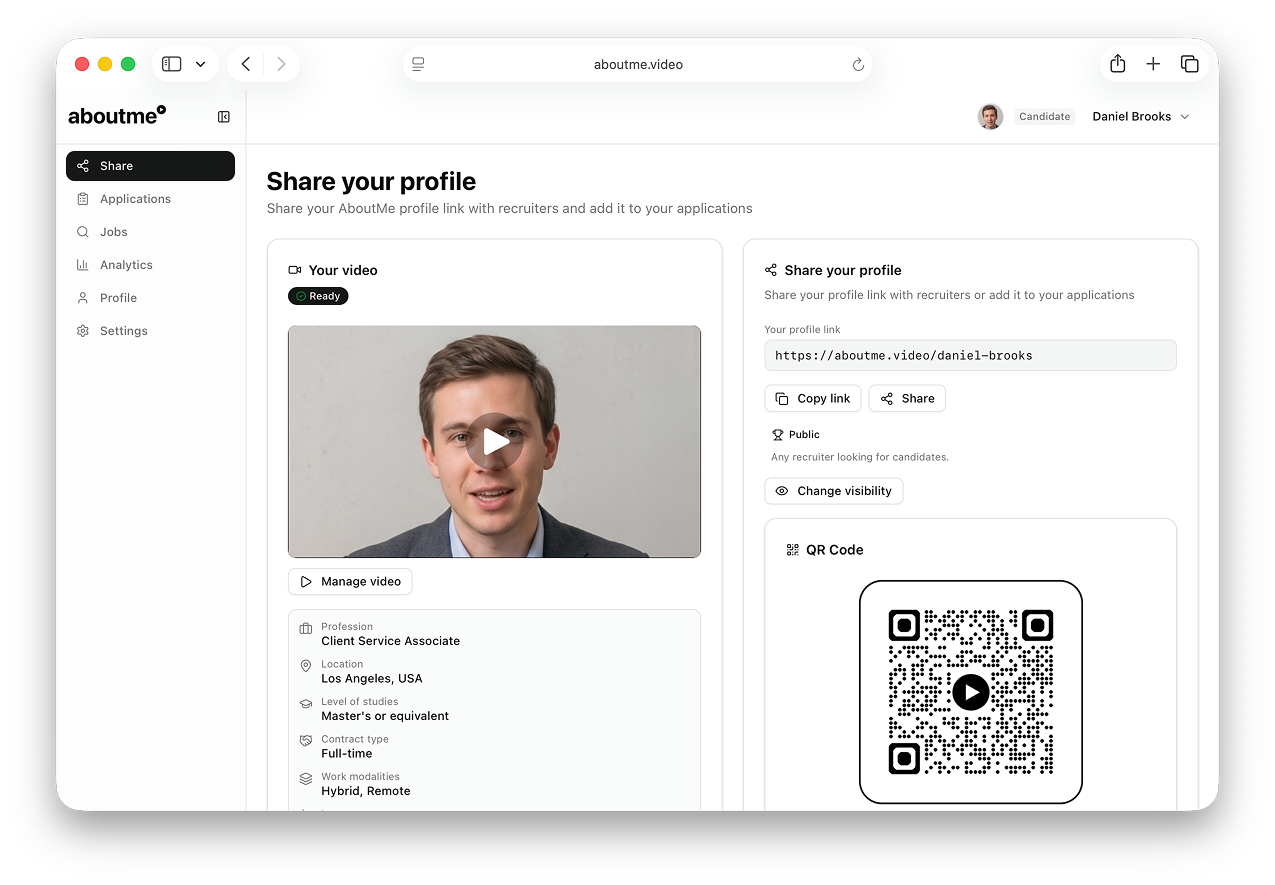The width and height of the screenshot is (1275, 885).
Task: Click the aboutme logo
Action: (117, 116)
